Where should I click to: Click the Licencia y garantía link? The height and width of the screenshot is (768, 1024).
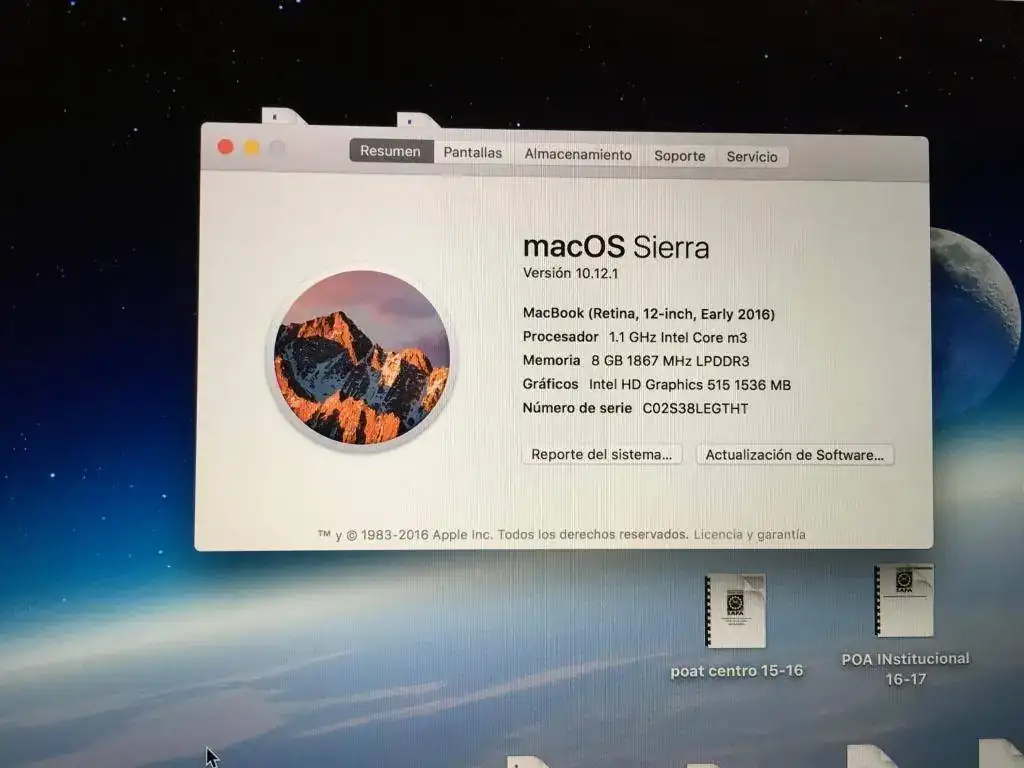point(750,535)
